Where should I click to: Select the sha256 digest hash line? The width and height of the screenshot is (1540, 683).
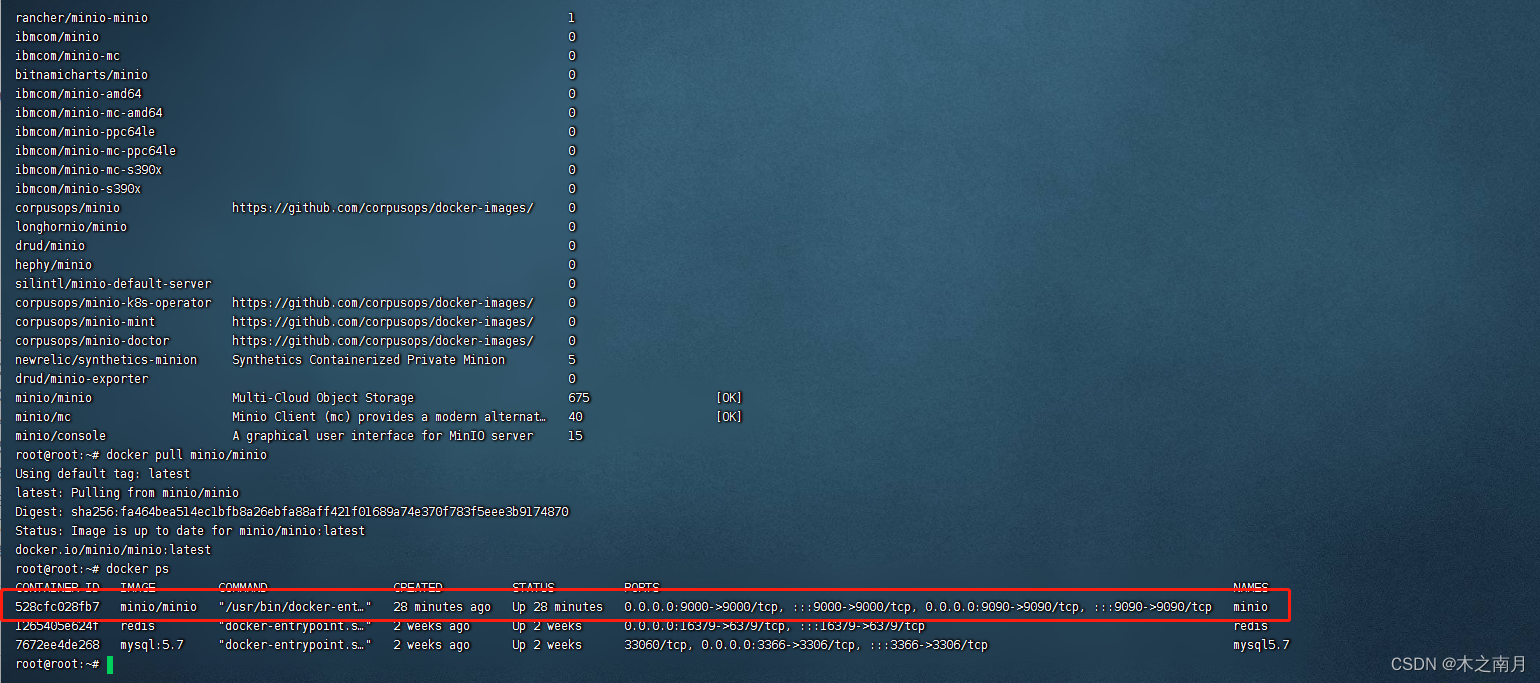pos(292,512)
